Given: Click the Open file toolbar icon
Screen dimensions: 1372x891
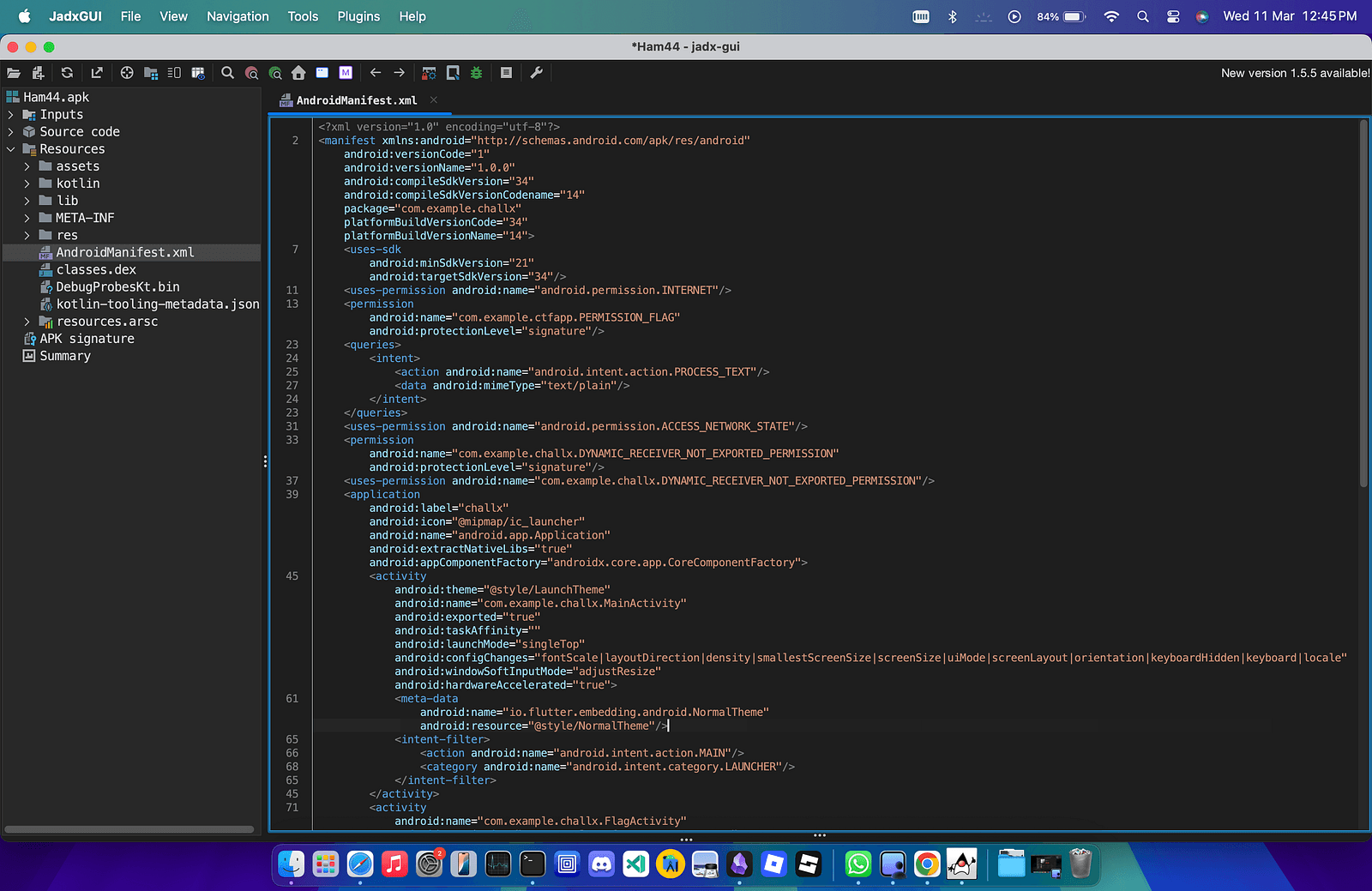Looking at the screenshot, I should click(14, 73).
